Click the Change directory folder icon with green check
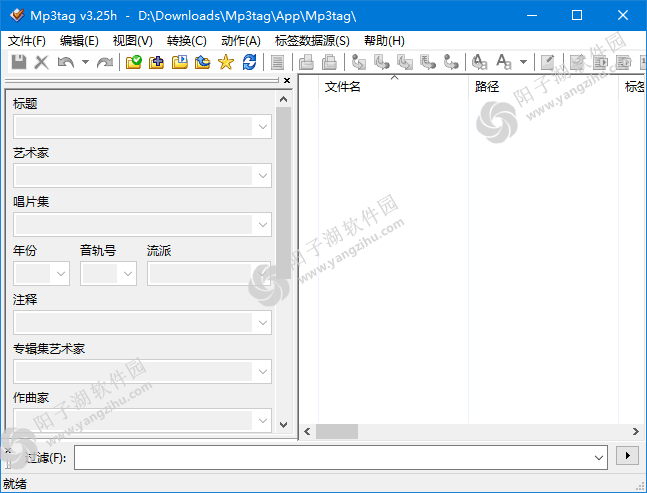647x493 pixels. point(134,62)
